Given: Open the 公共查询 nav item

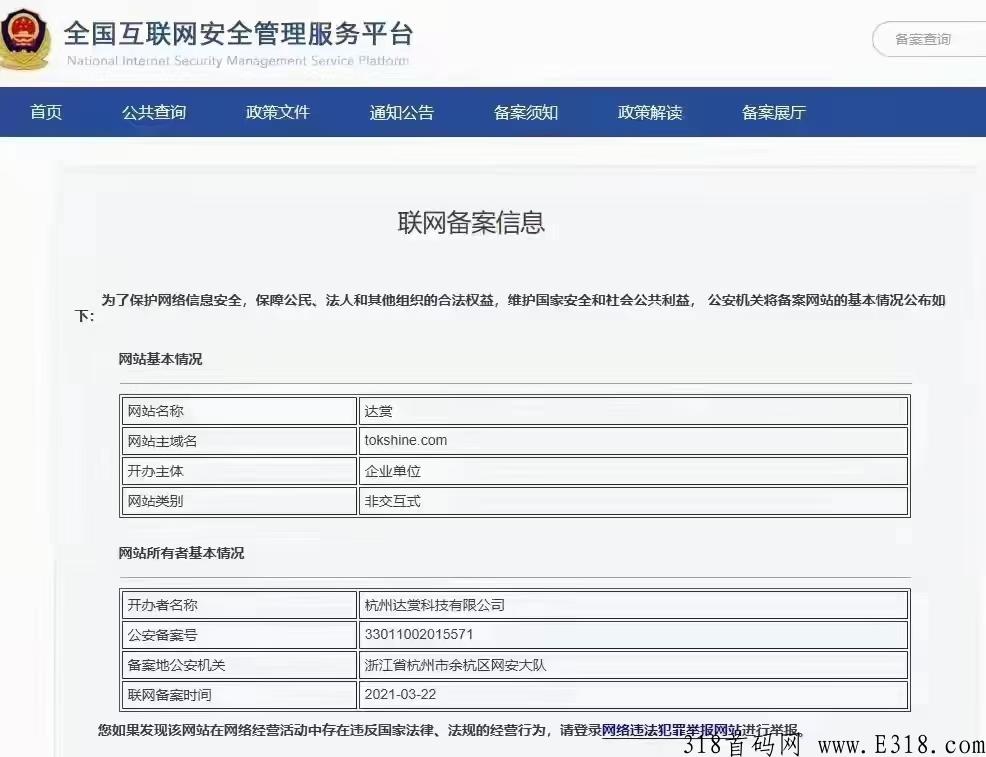Looking at the screenshot, I should 154,113.
